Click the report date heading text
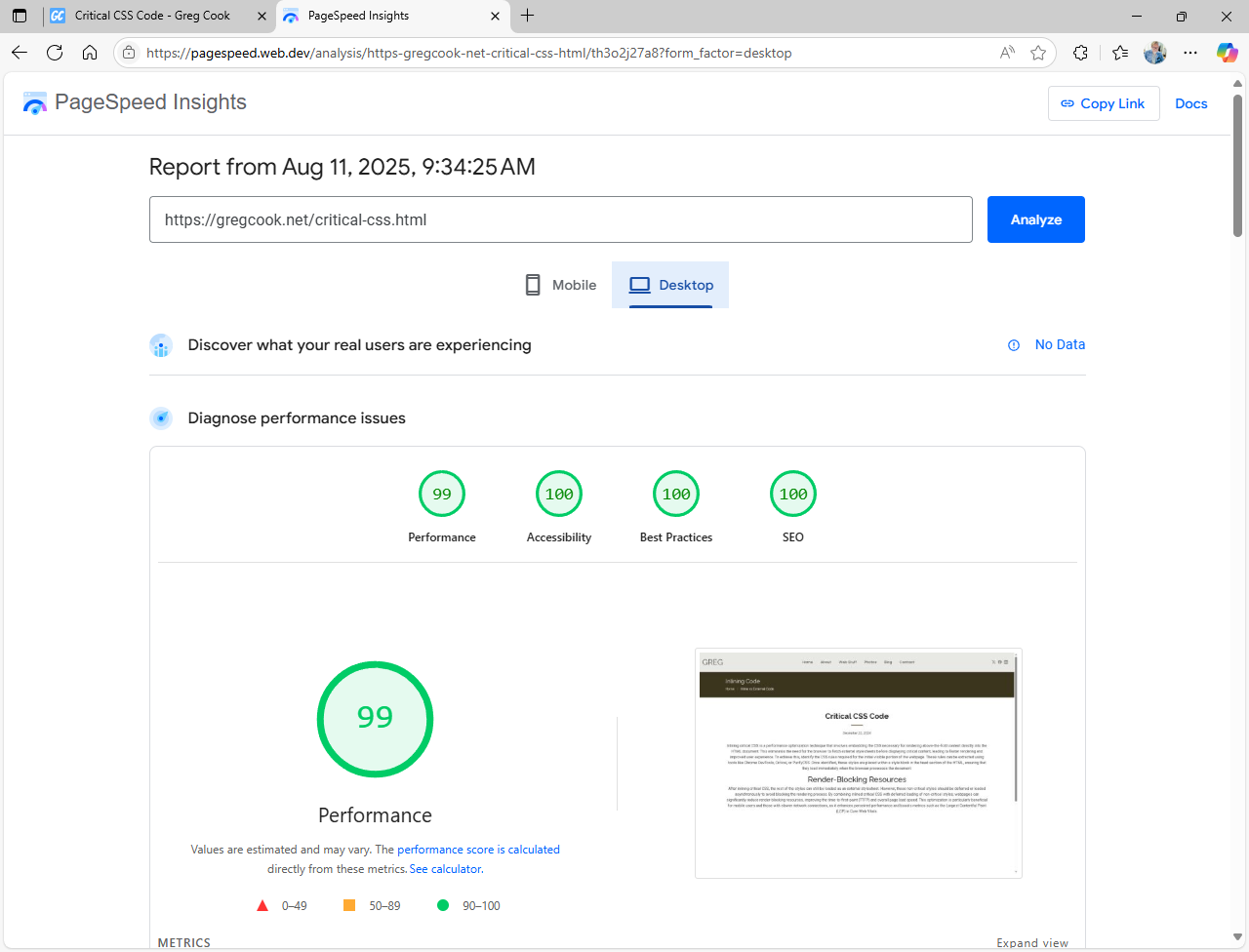Viewport: 1249px width, 952px height. tap(342, 167)
